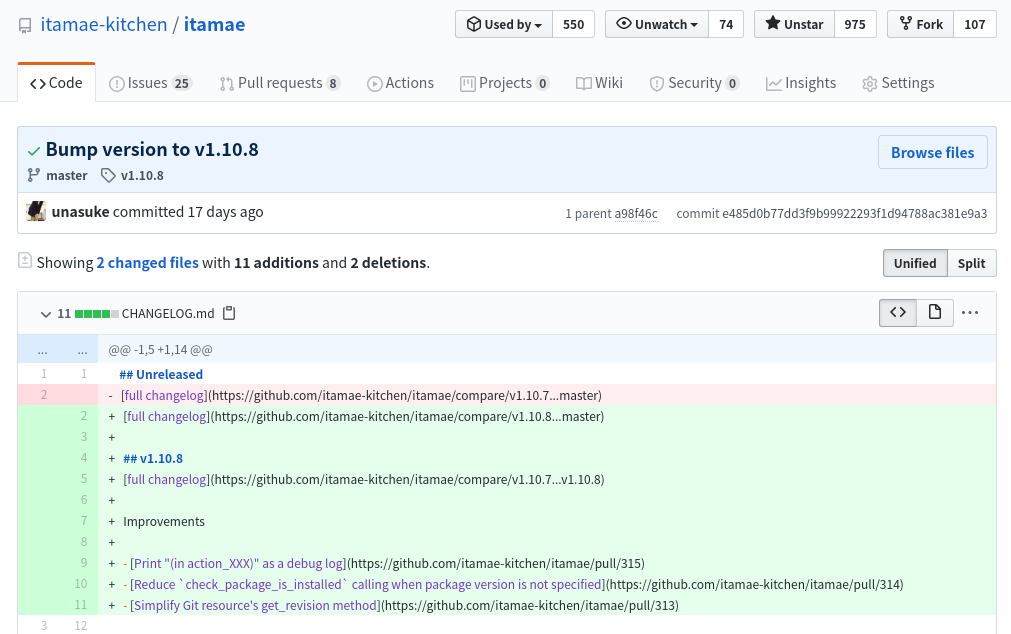Open the repository Settings tab
The height and width of the screenshot is (634, 1011).
[898, 83]
